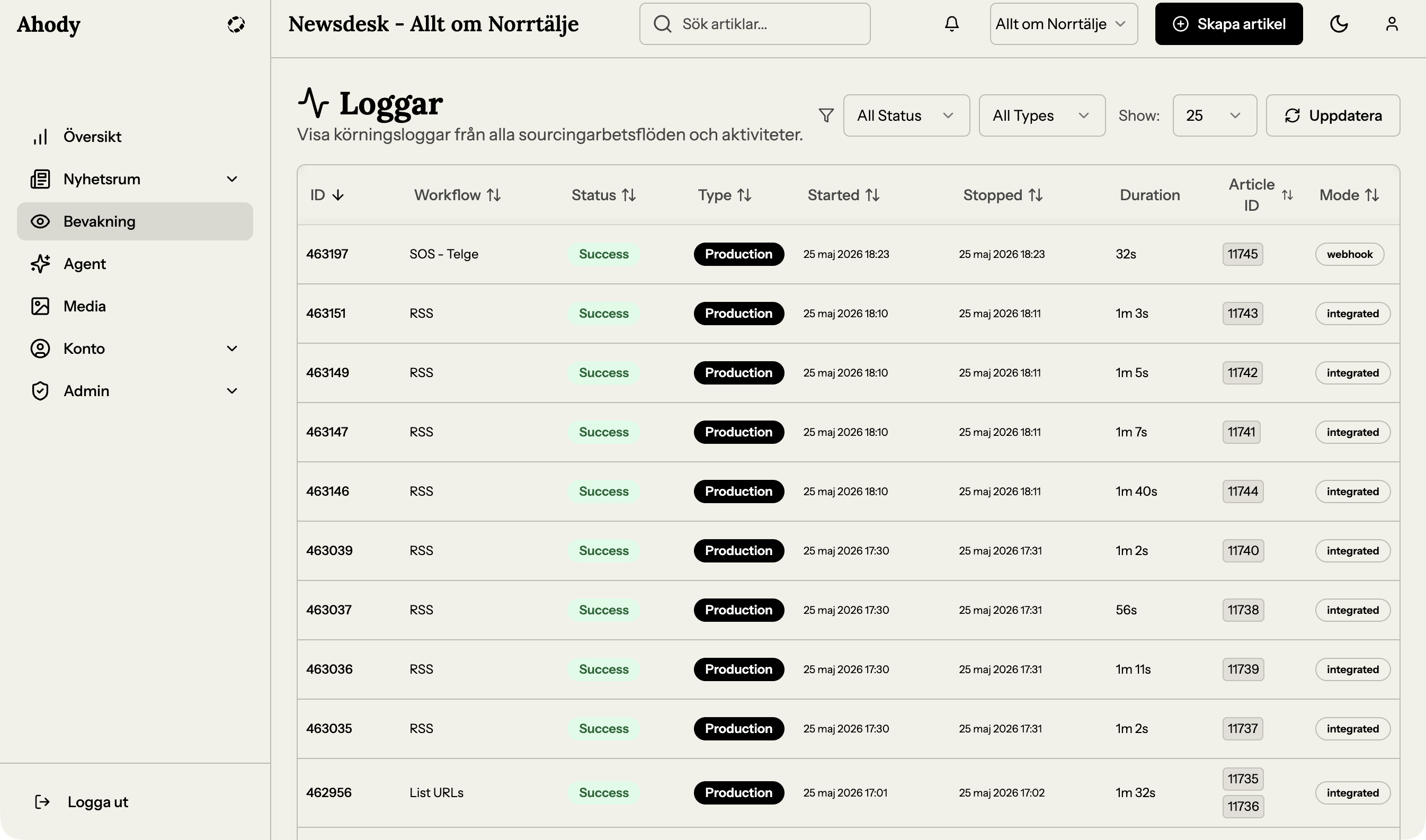
Task: Click List URLs workflow cell
Action: (436, 792)
